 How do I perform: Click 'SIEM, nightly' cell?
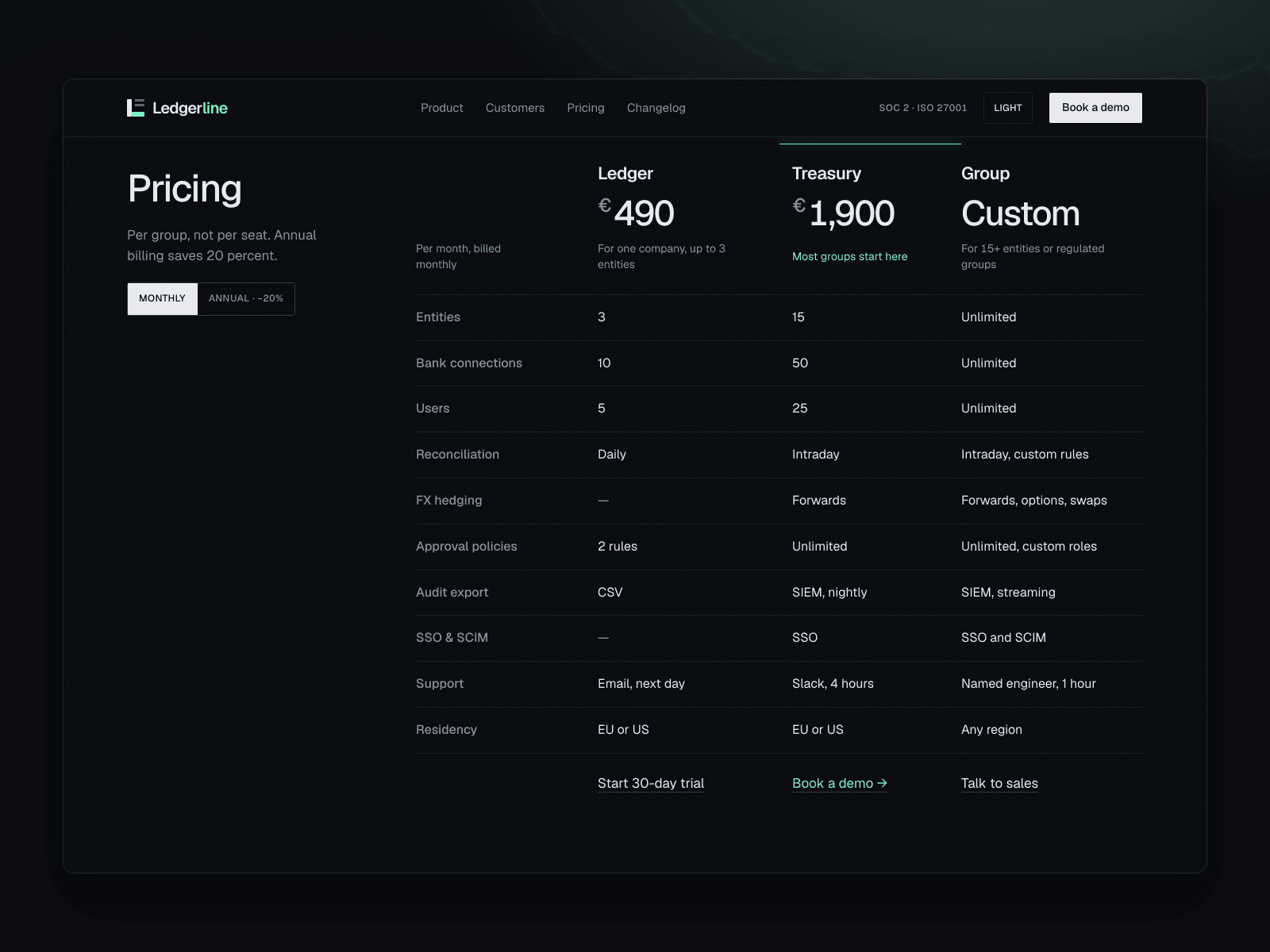pos(829,593)
